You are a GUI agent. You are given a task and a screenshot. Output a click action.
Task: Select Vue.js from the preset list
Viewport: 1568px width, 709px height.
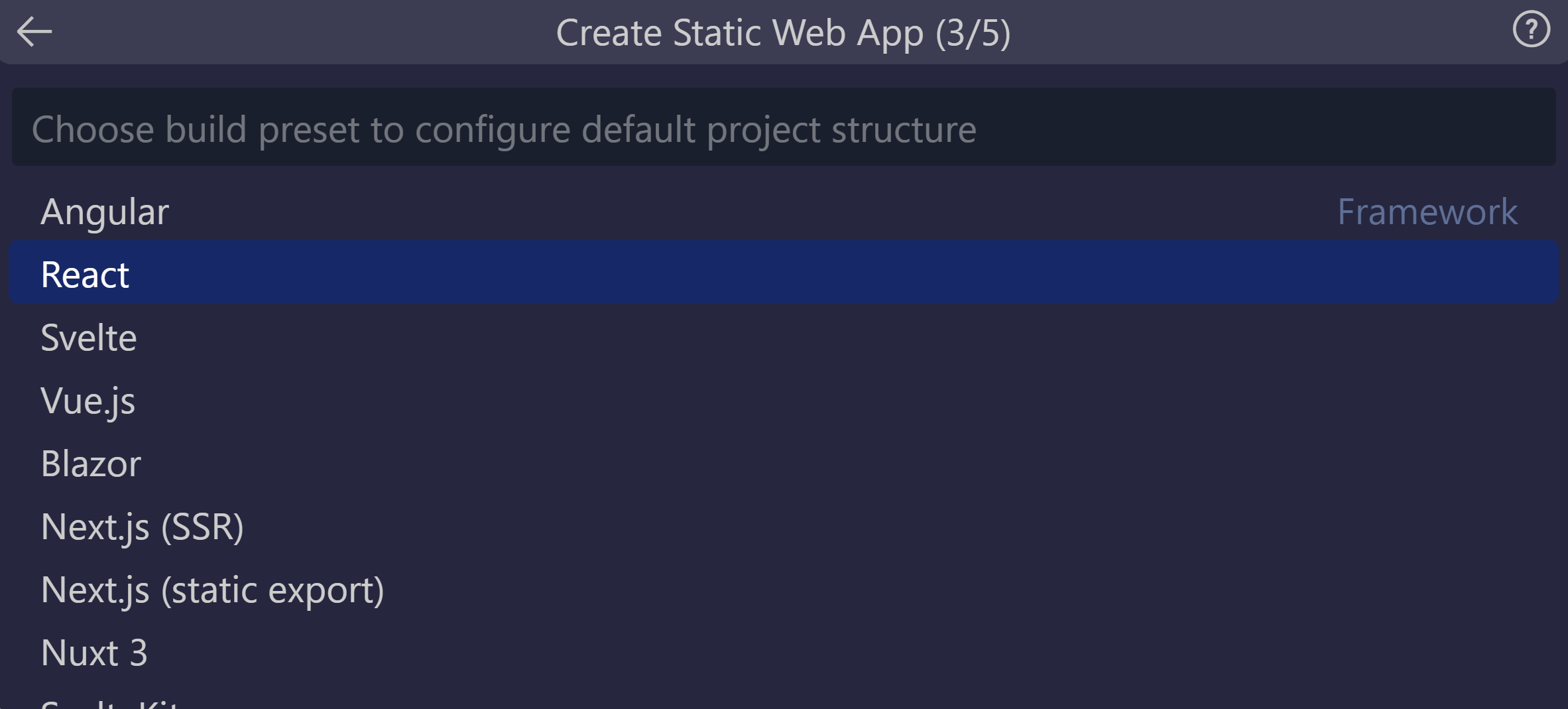click(x=88, y=400)
